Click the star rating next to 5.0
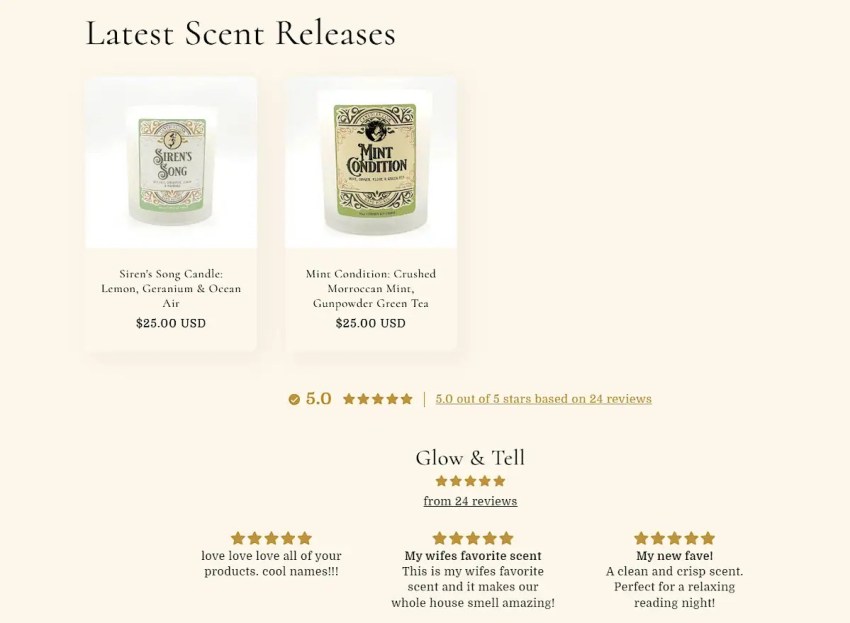This screenshot has height=623, width=850. tap(378, 399)
